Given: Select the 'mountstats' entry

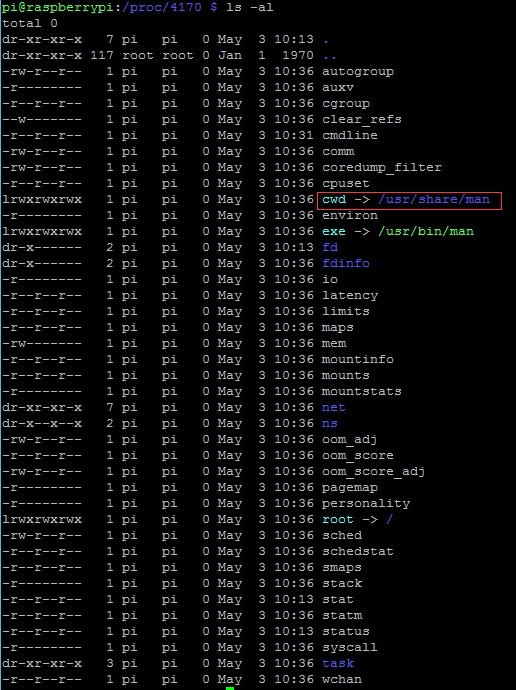Looking at the screenshot, I should [362, 392].
